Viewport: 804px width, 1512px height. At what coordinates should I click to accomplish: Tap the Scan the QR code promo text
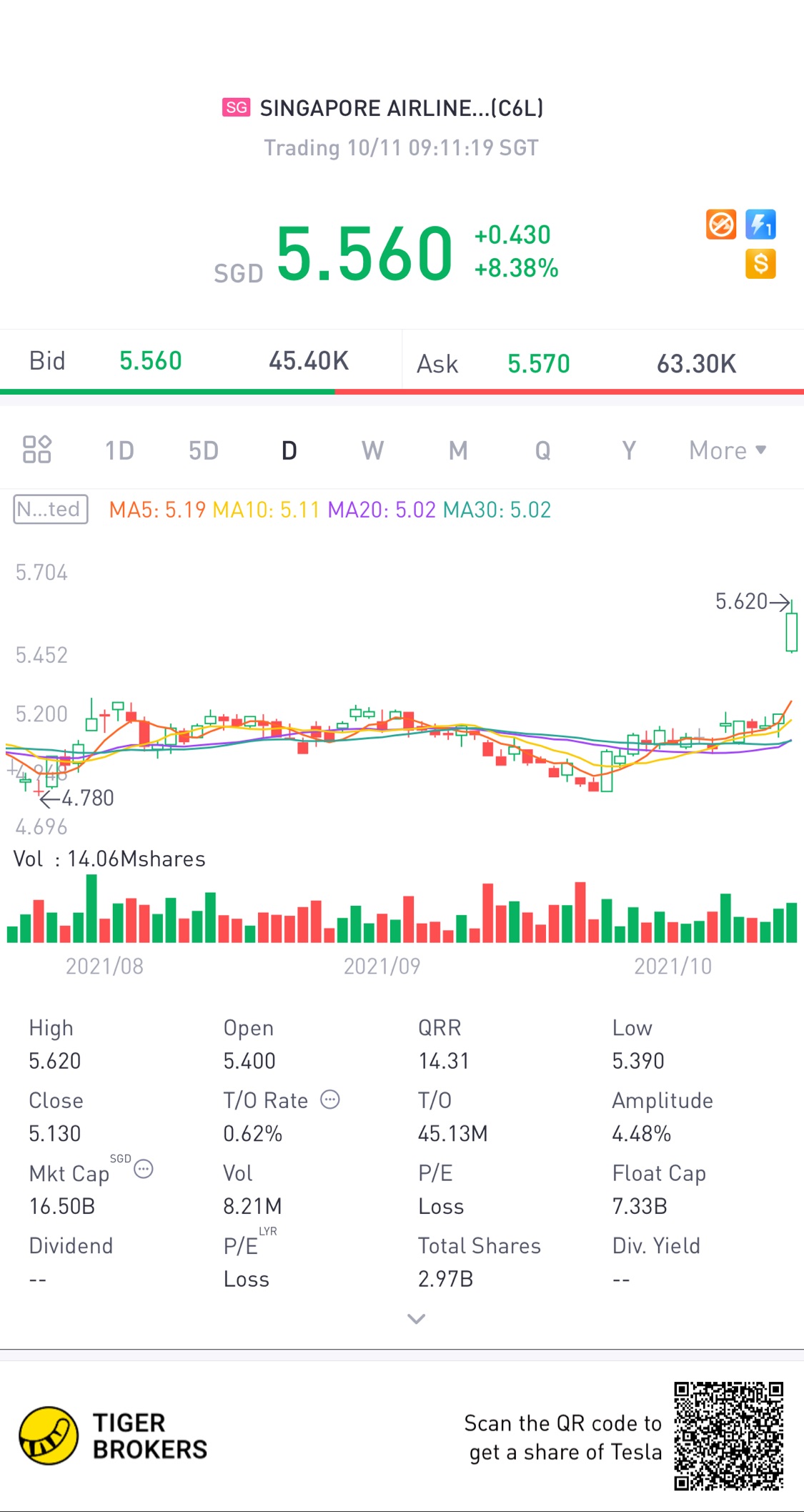point(563,1438)
